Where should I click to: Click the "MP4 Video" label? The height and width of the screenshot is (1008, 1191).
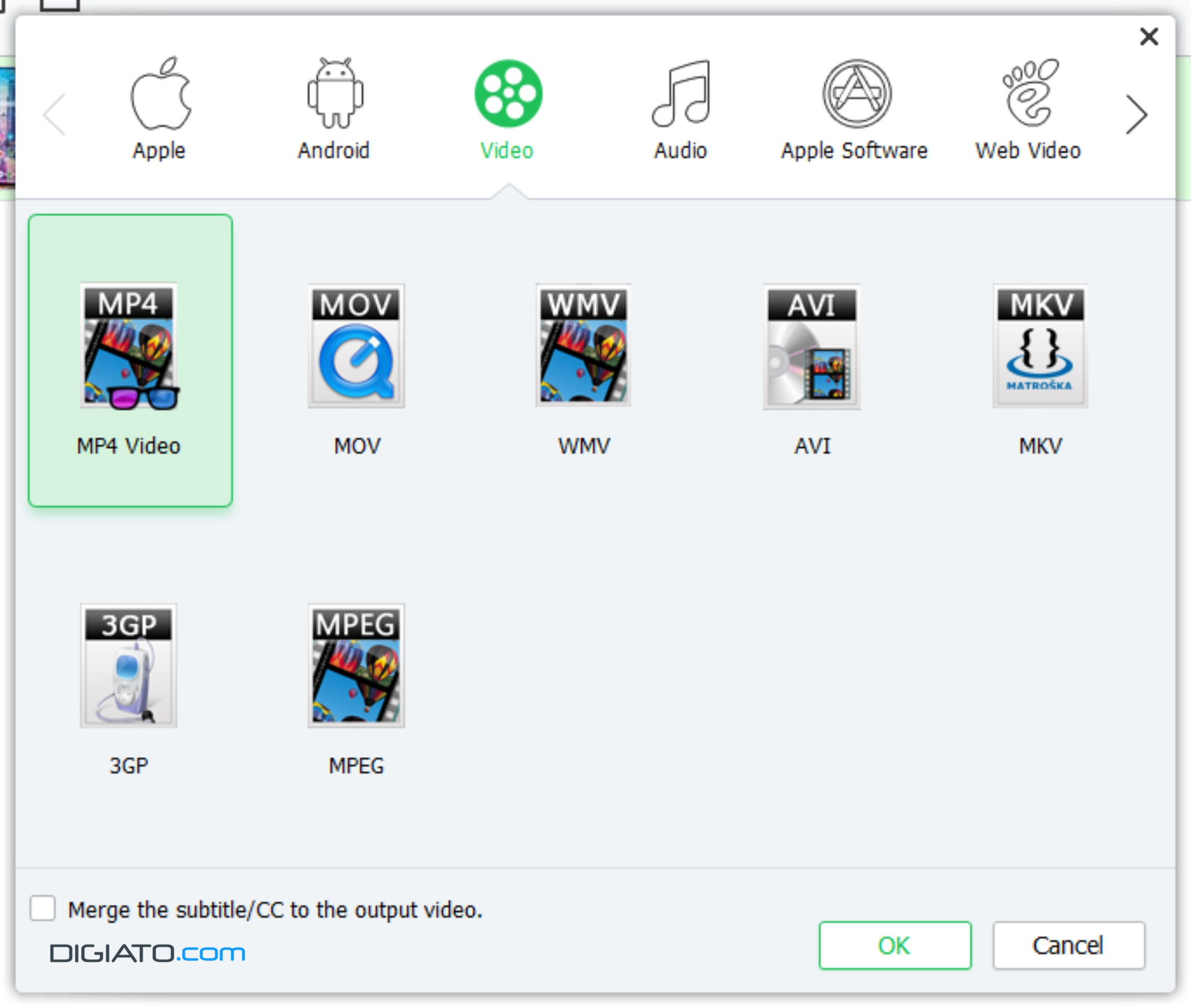pos(129,446)
